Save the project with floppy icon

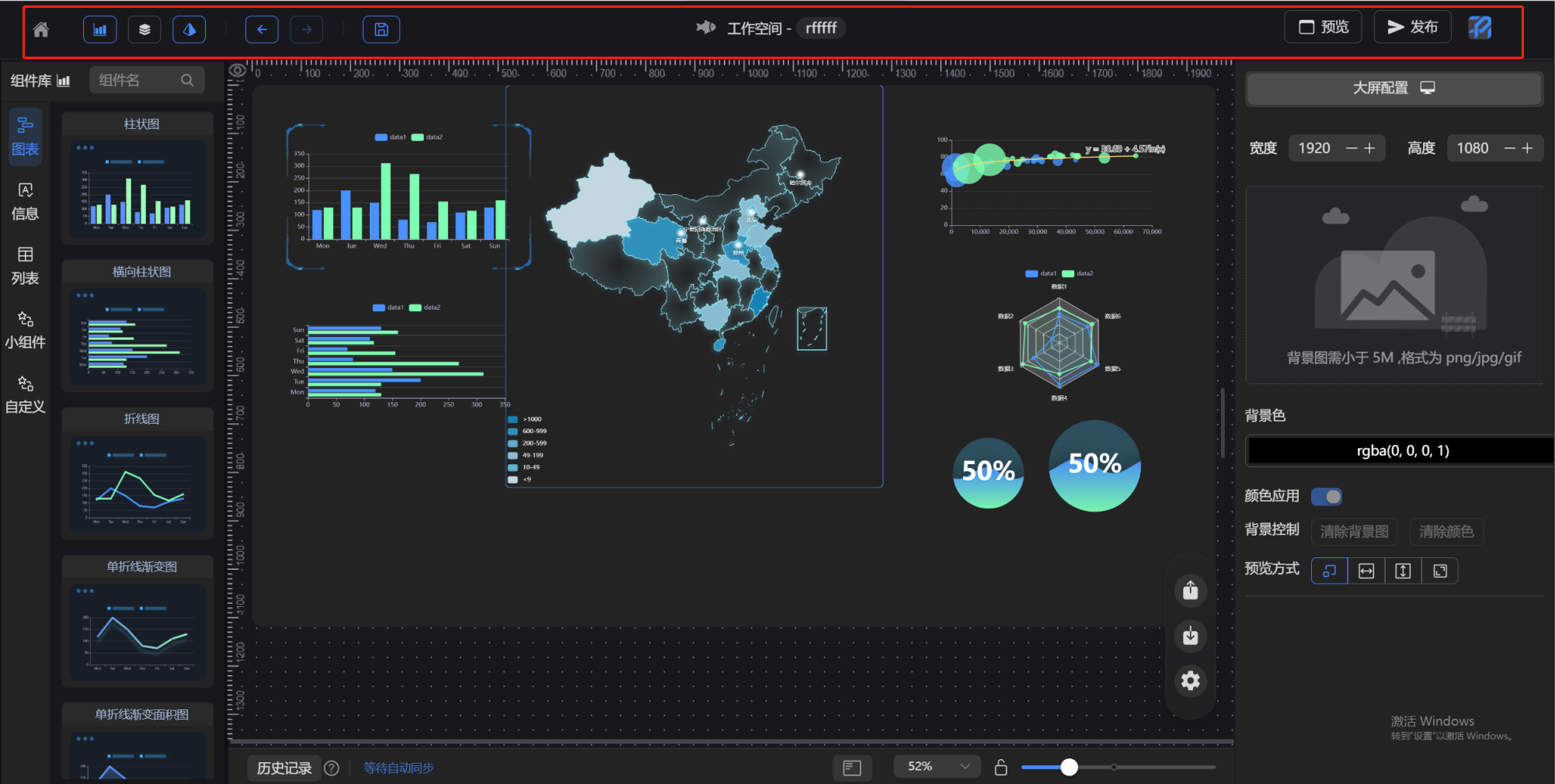point(381,29)
